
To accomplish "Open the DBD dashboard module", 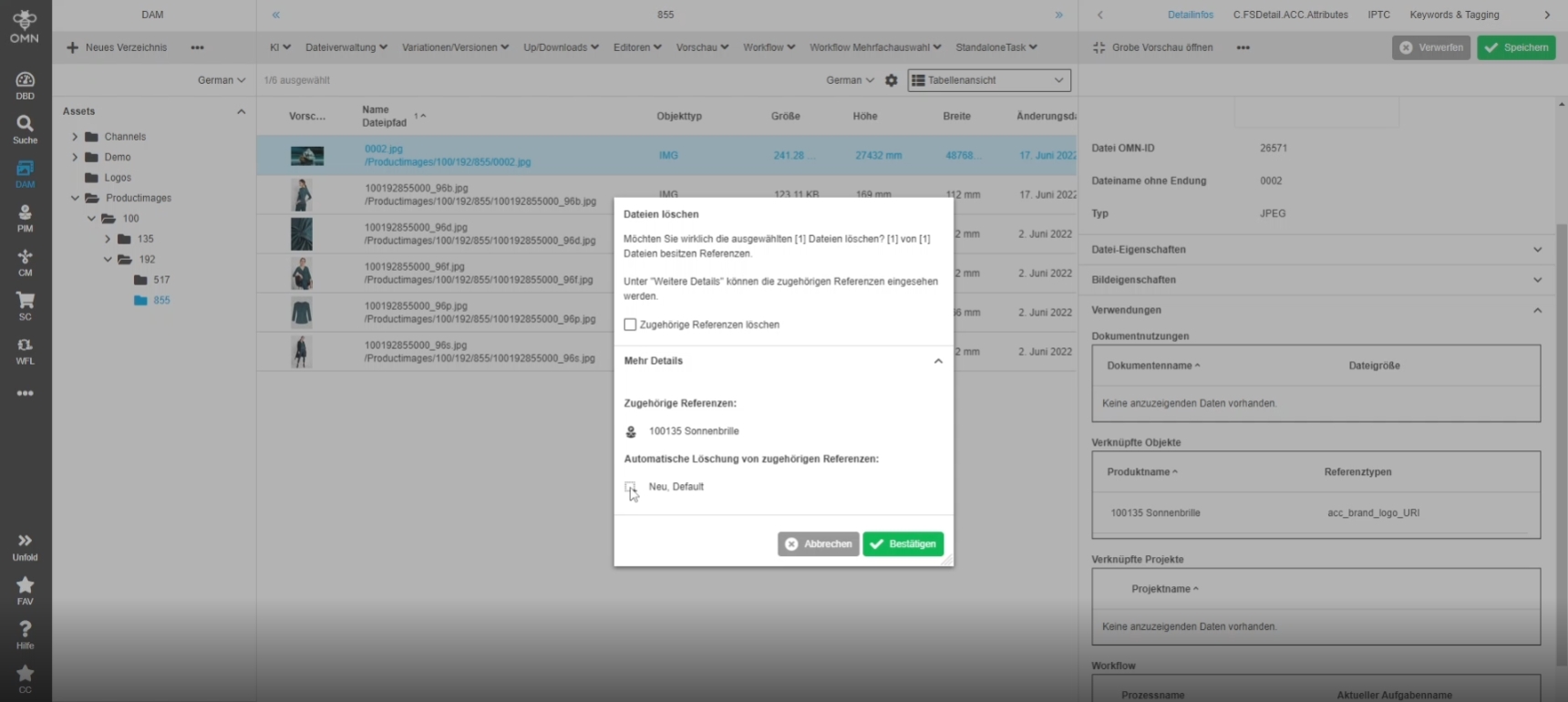I will (25, 86).
